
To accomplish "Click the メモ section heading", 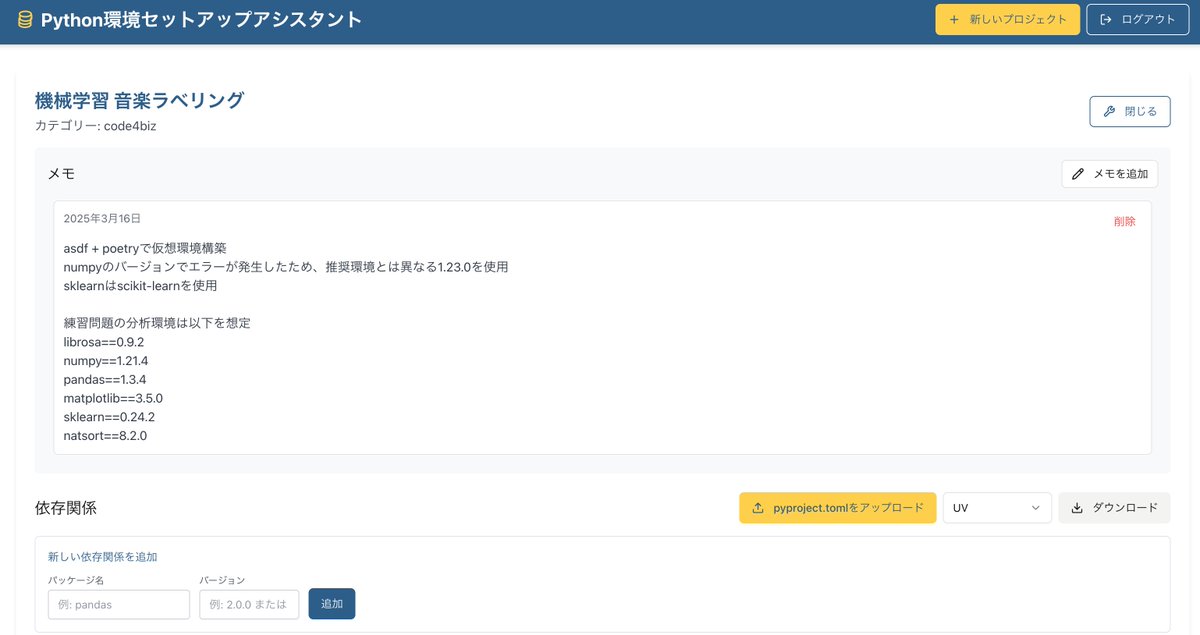I will tap(61, 174).
